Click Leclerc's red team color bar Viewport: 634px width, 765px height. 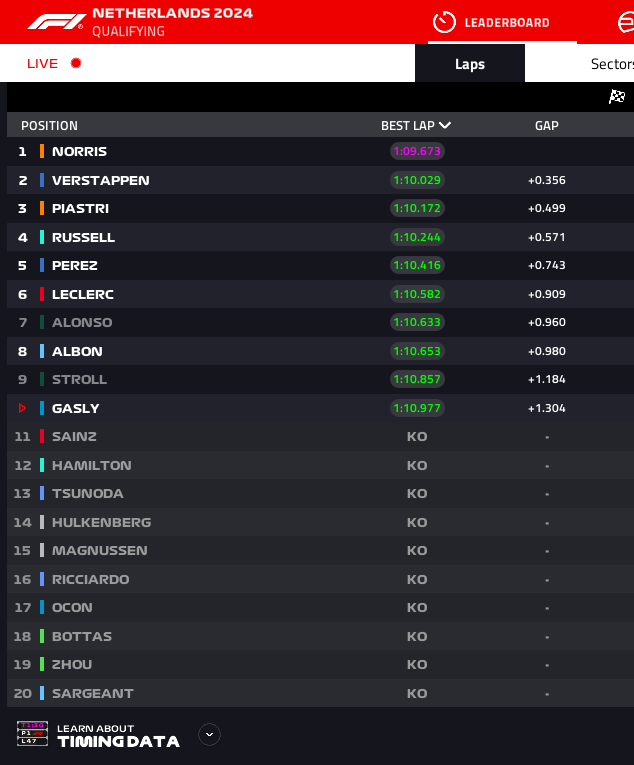42,294
